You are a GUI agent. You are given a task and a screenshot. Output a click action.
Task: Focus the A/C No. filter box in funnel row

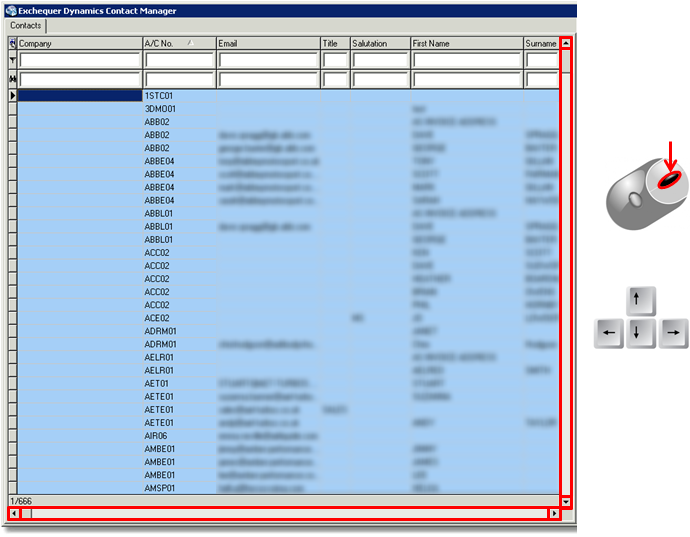click(180, 60)
